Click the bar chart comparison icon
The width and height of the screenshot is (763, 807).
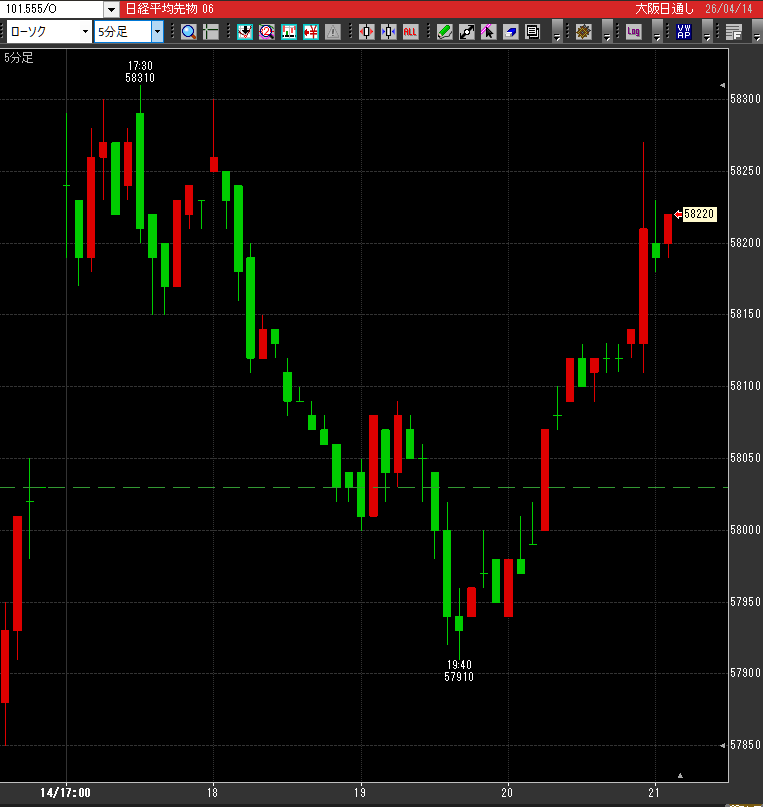(x=289, y=32)
